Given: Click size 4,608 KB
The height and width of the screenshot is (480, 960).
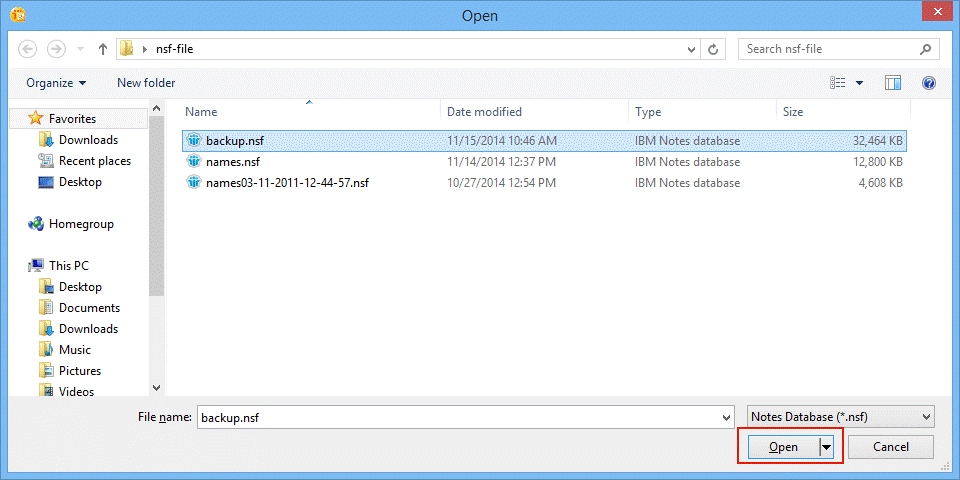Looking at the screenshot, I should [881, 182].
